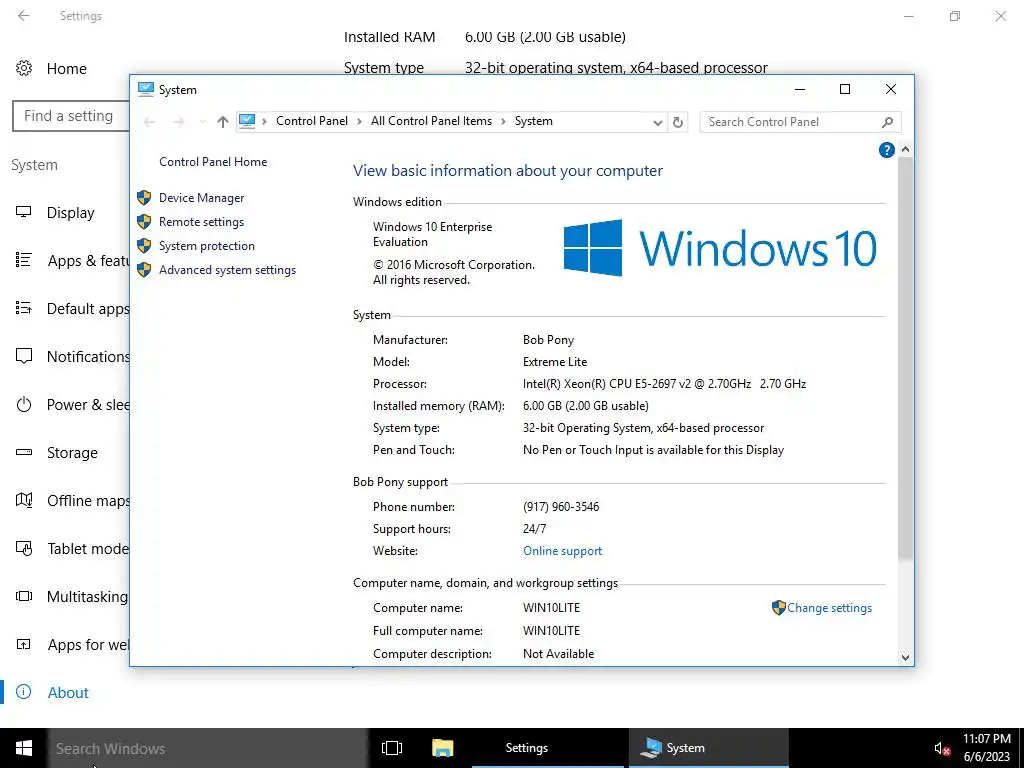Click the Power & sleep icon in Settings

click(x=24, y=405)
